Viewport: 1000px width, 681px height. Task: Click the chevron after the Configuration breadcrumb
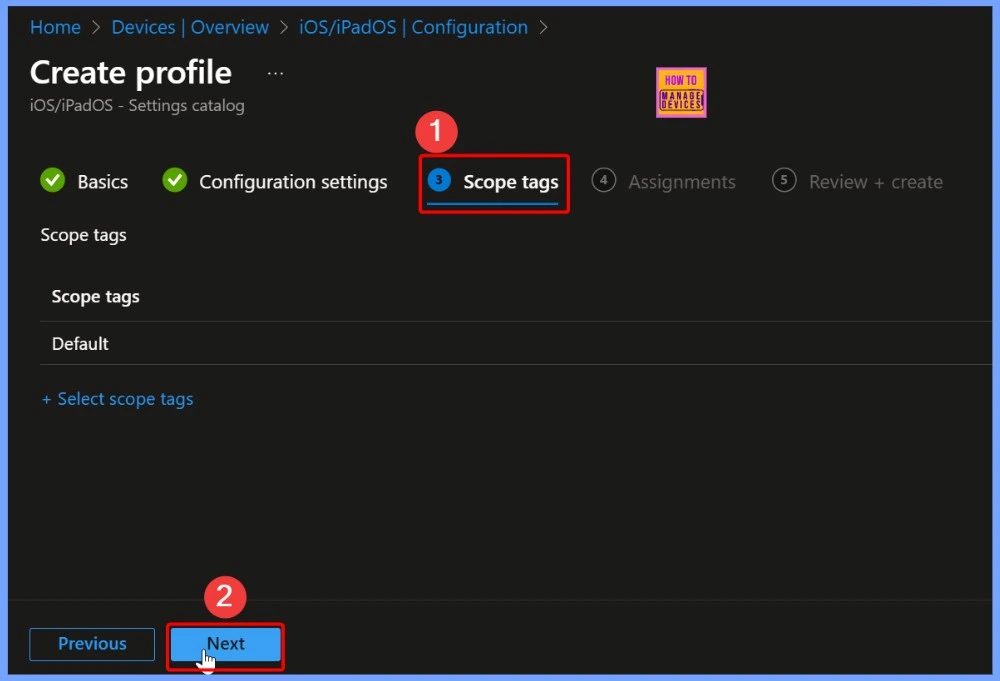[543, 28]
